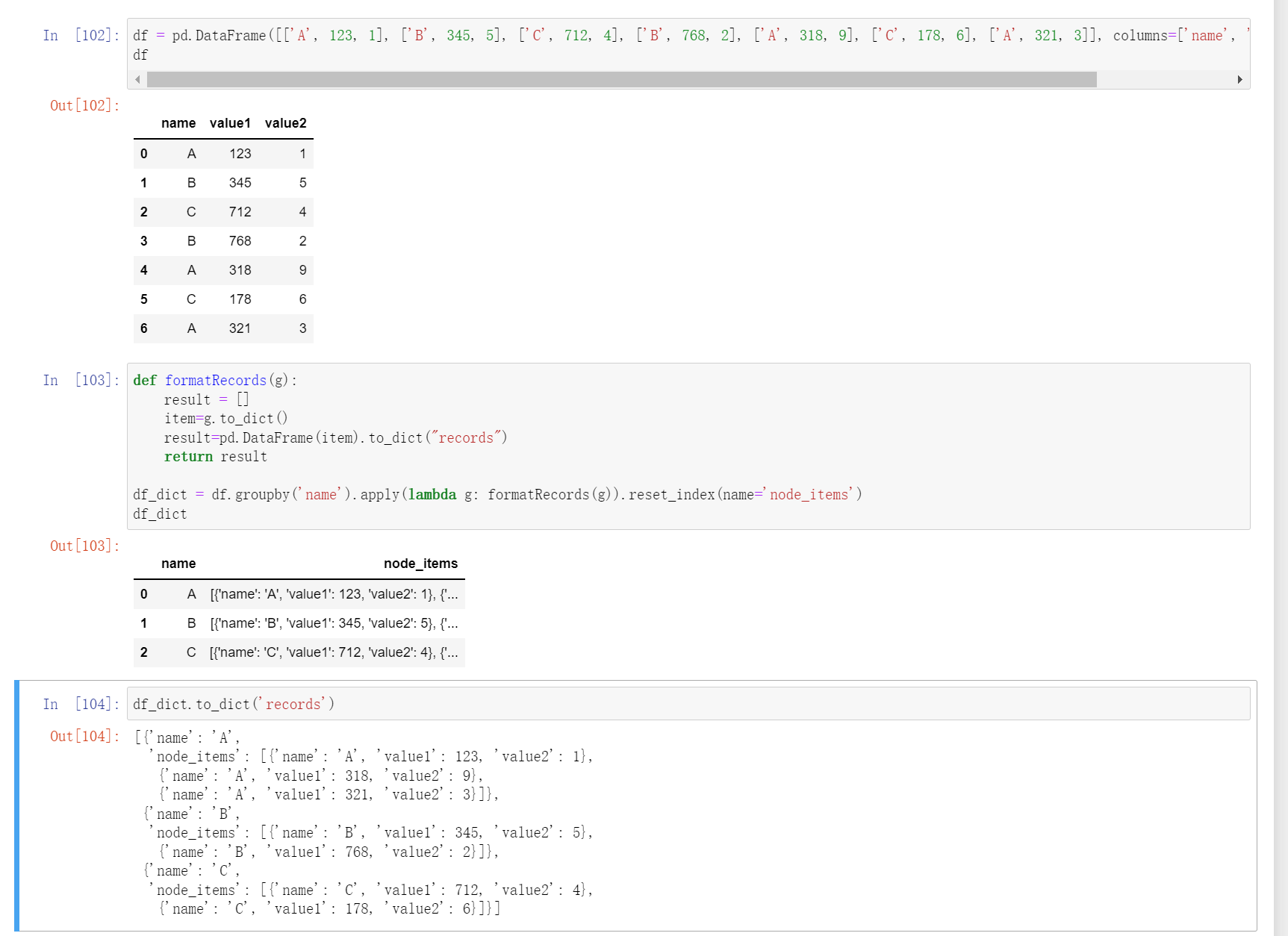Click the 'def formatRecords(g):' code line
Screen dimensions: 1288x936
tap(215, 380)
